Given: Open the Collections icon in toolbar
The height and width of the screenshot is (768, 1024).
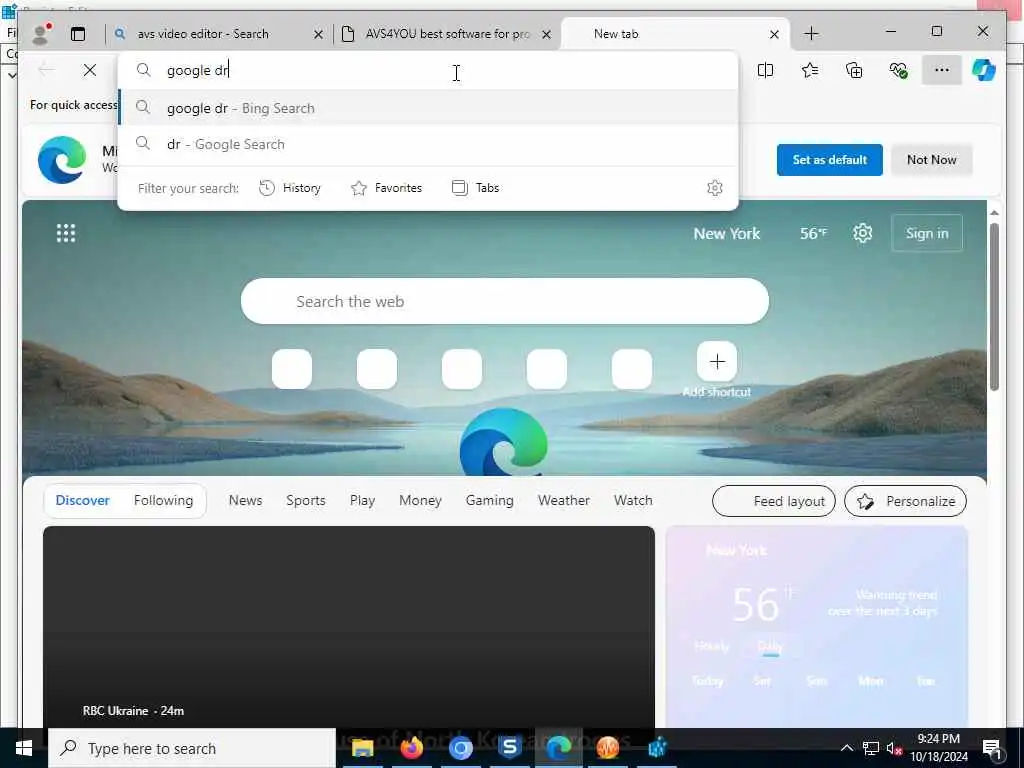Looking at the screenshot, I should tap(854, 70).
